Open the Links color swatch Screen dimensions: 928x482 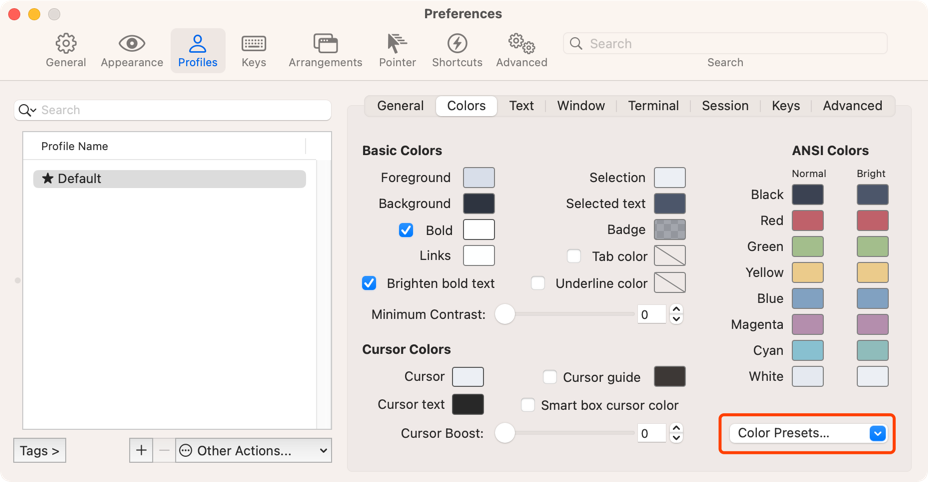(x=479, y=256)
